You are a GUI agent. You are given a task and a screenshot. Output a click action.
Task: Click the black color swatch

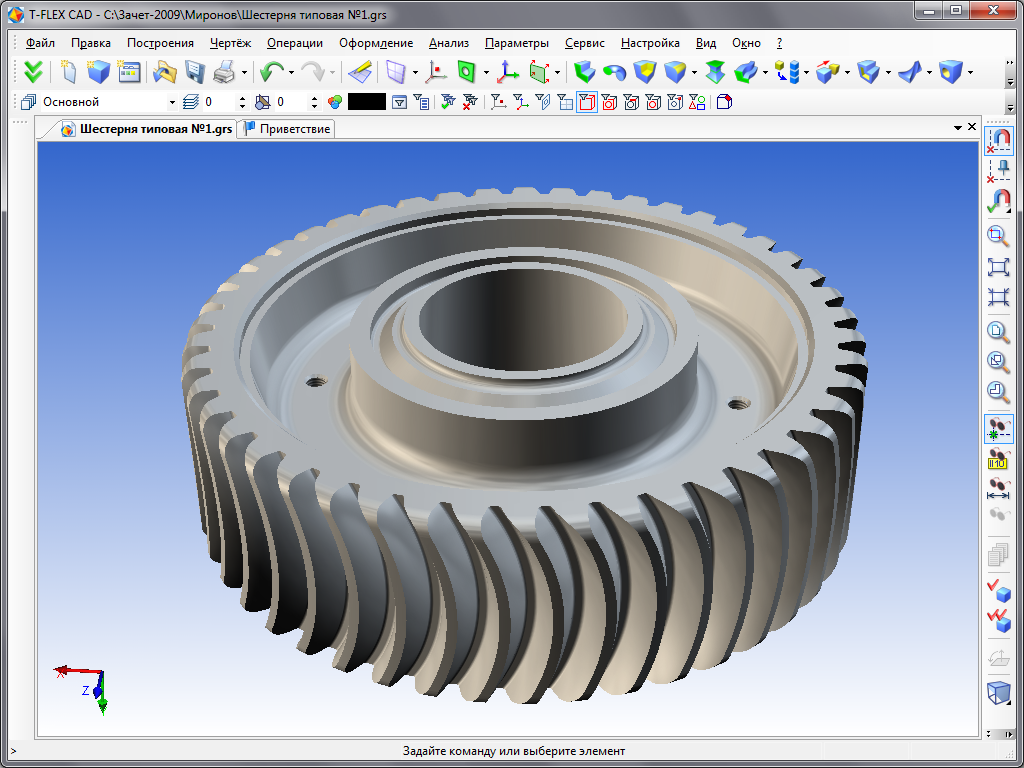(366, 102)
